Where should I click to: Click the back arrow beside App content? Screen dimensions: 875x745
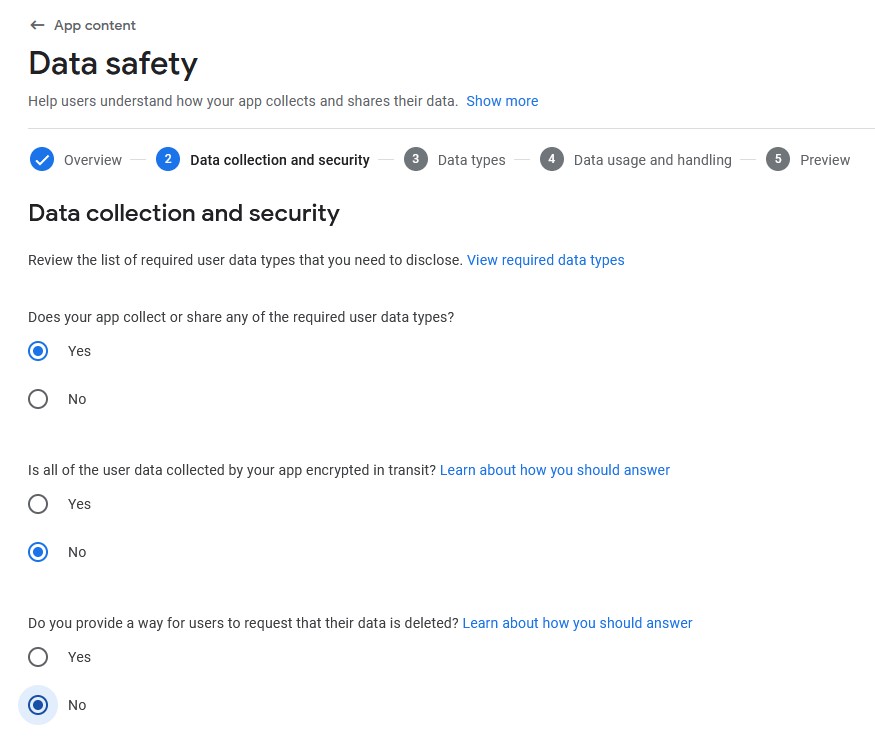point(37,25)
